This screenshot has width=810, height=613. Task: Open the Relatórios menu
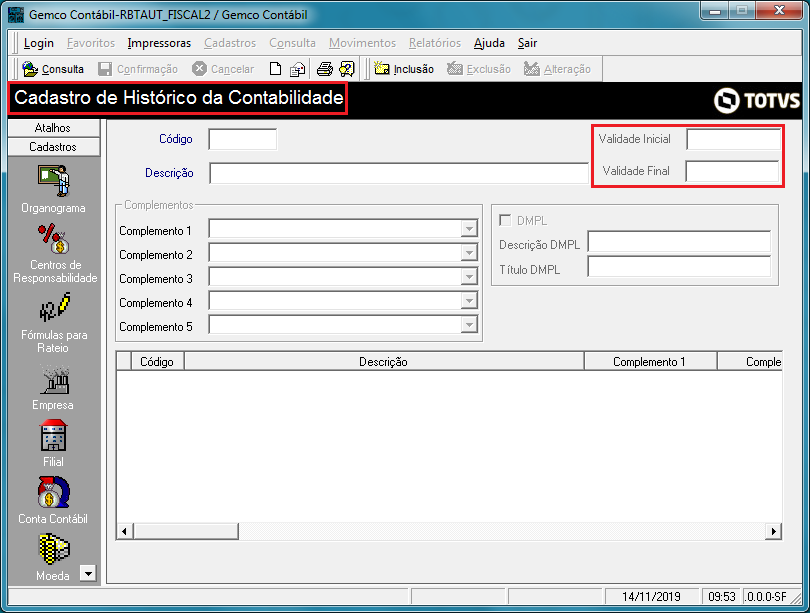tap(435, 43)
